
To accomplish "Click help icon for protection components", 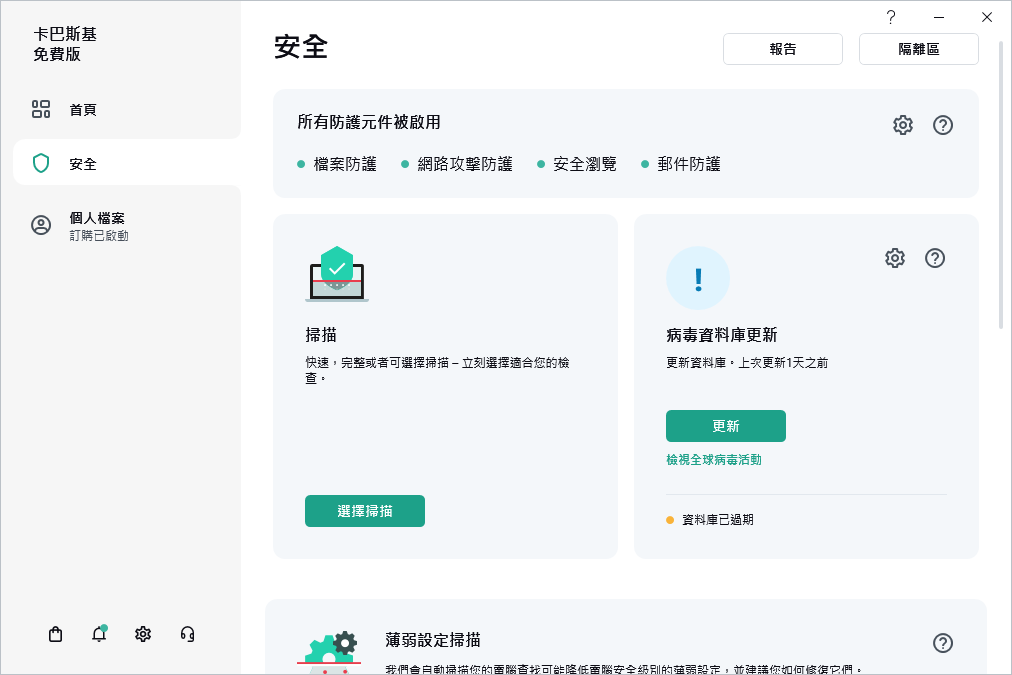I will (x=943, y=125).
